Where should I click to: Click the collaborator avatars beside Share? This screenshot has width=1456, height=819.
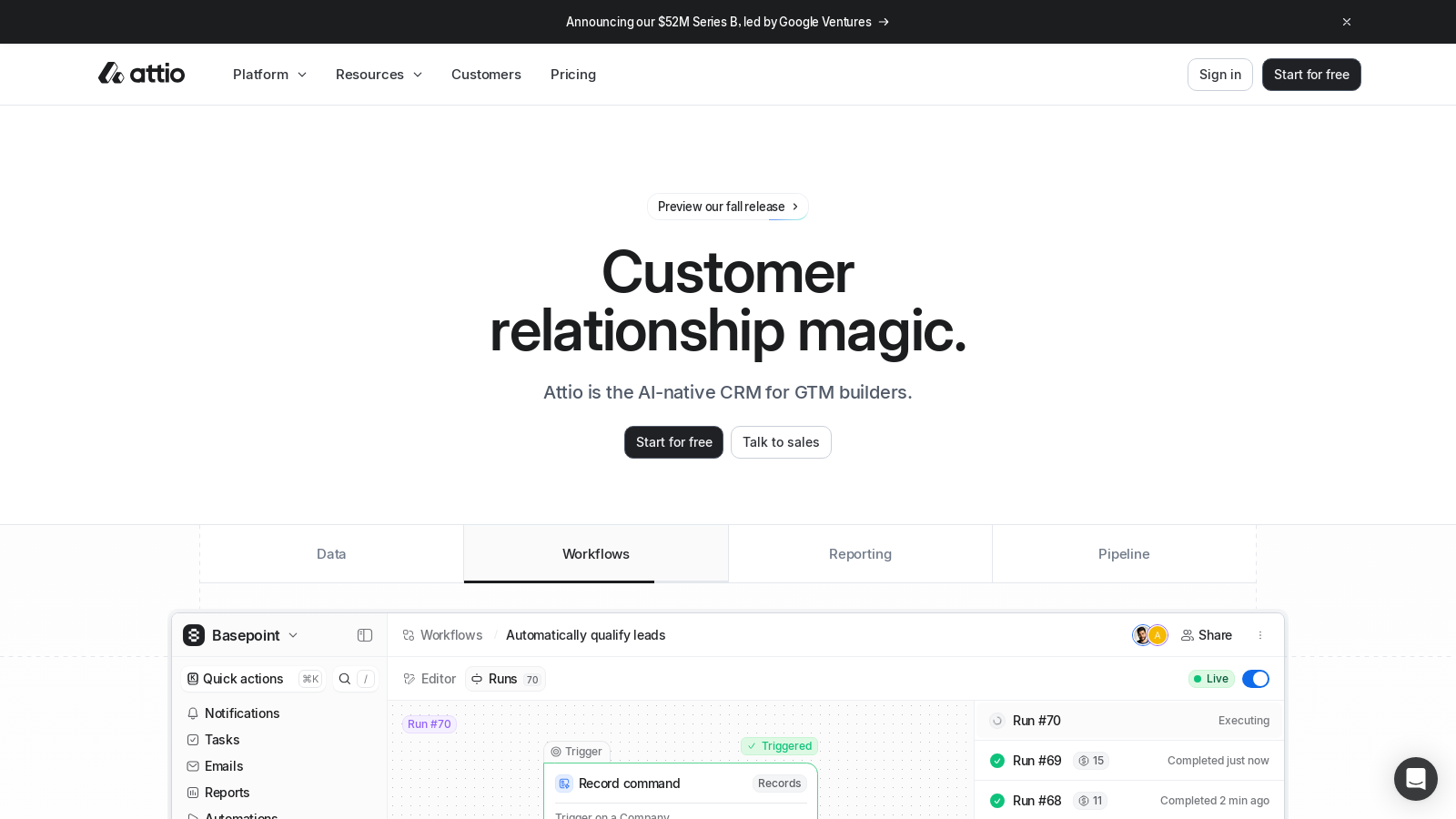[1149, 635]
